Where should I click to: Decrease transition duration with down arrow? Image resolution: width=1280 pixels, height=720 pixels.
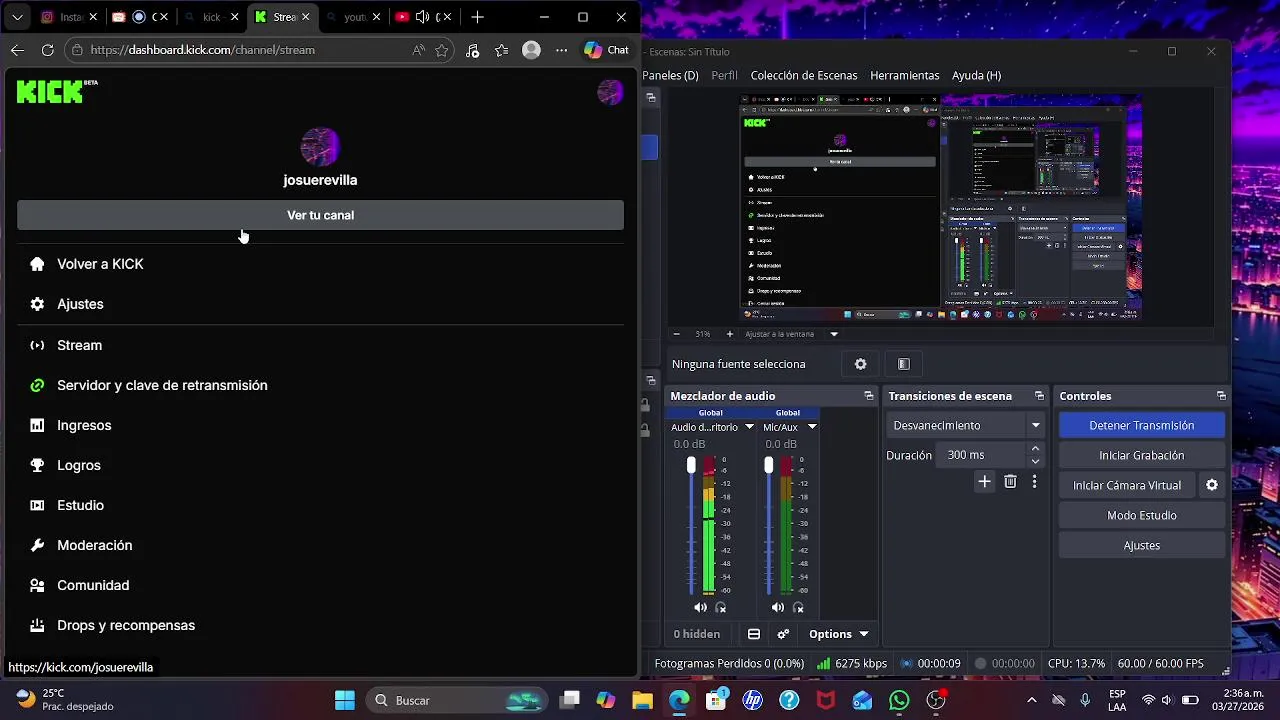[1035, 461]
